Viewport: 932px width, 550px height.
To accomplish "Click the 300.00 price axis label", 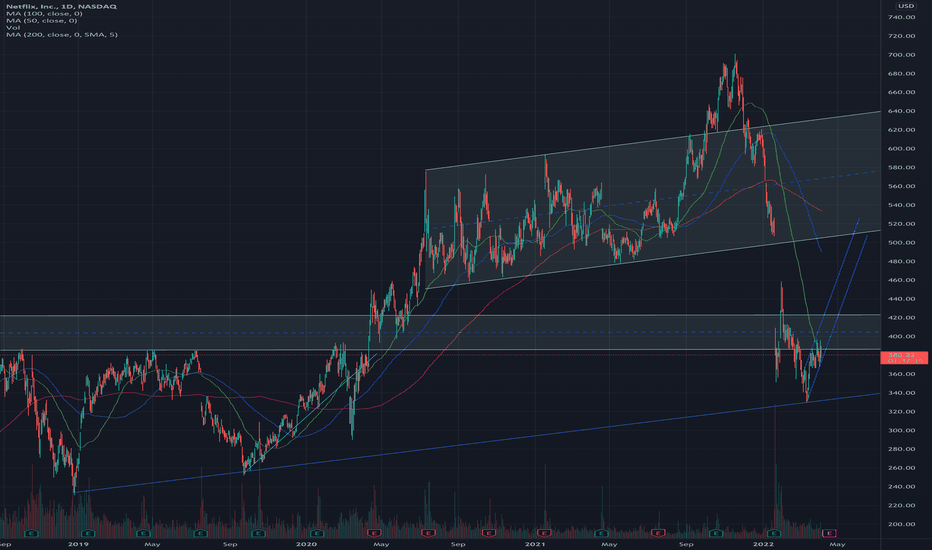I will pyautogui.click(x=902, y=430).
